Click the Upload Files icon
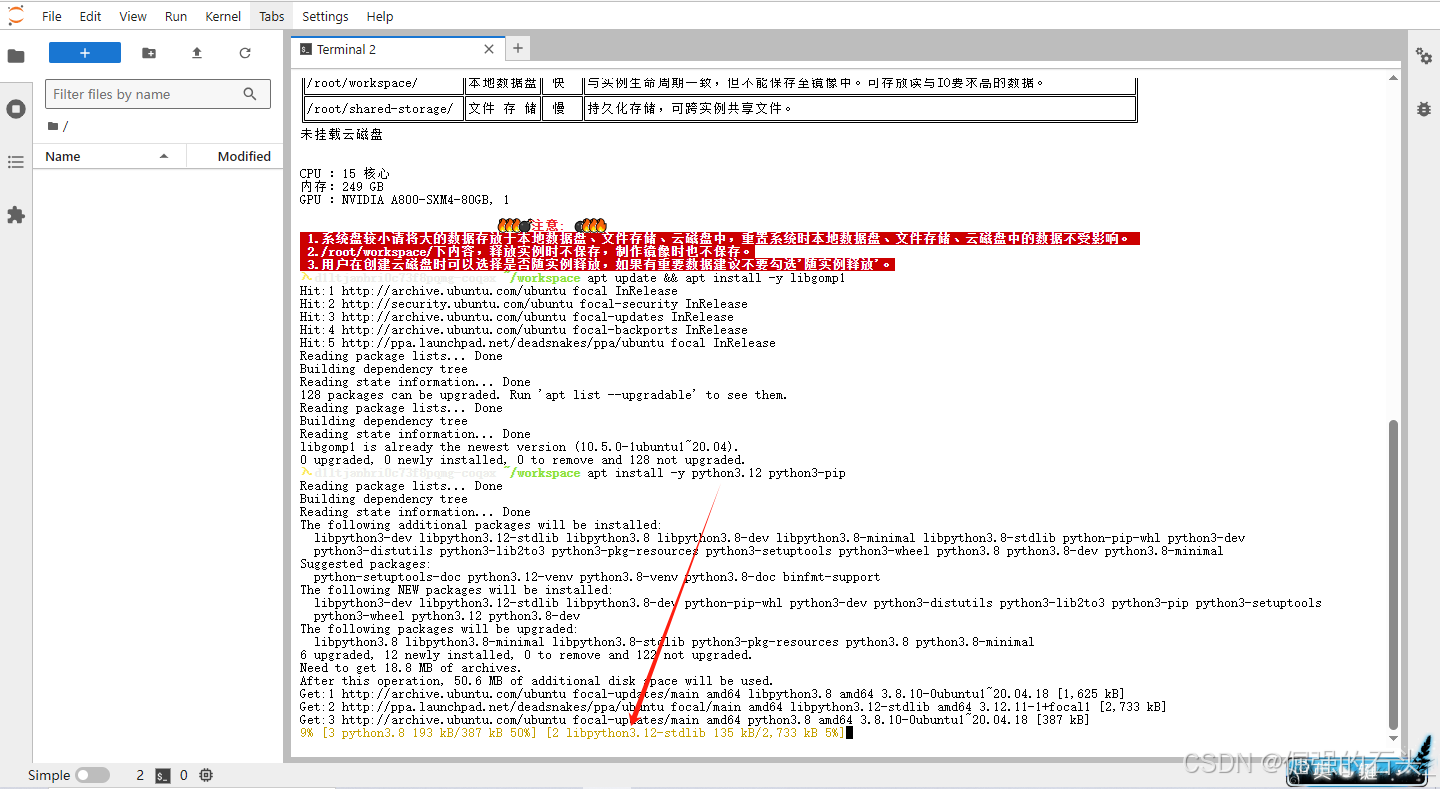 [x=197, y=53]
